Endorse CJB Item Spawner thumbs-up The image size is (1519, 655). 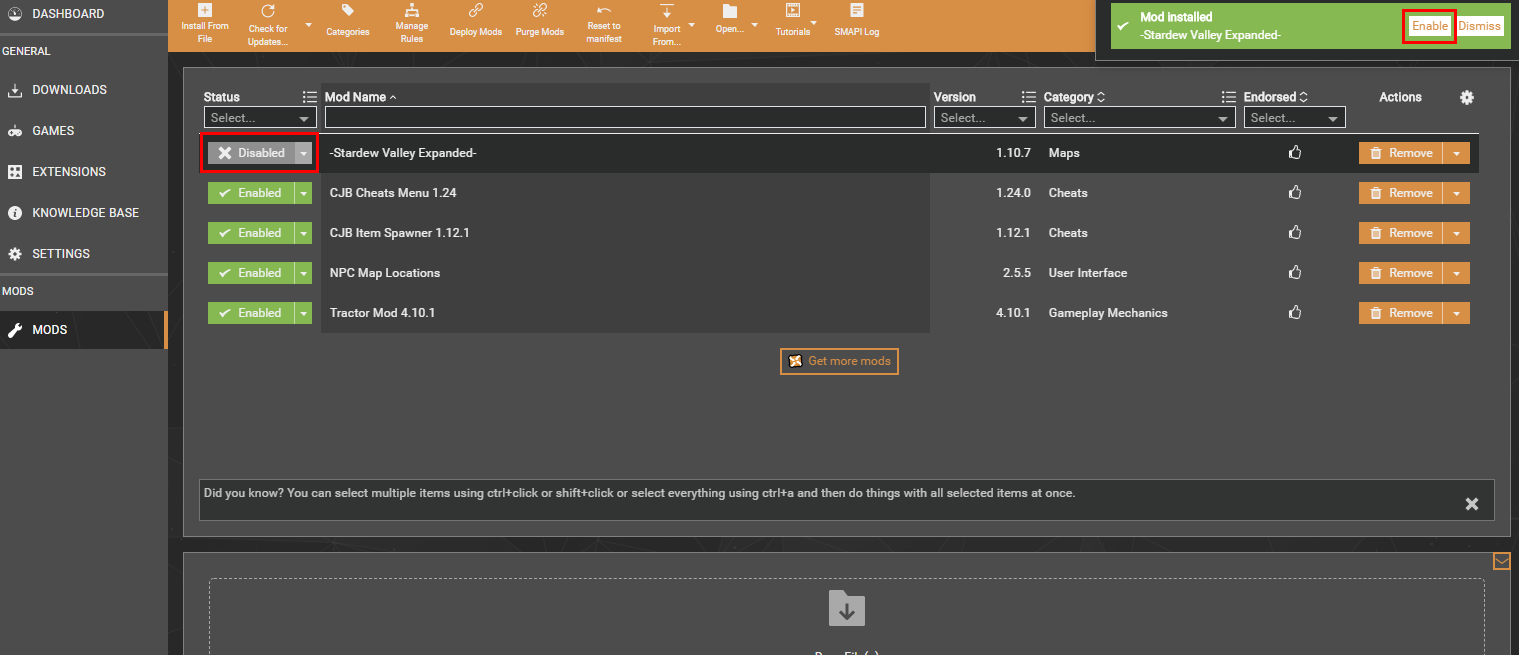coord(1295,232)
